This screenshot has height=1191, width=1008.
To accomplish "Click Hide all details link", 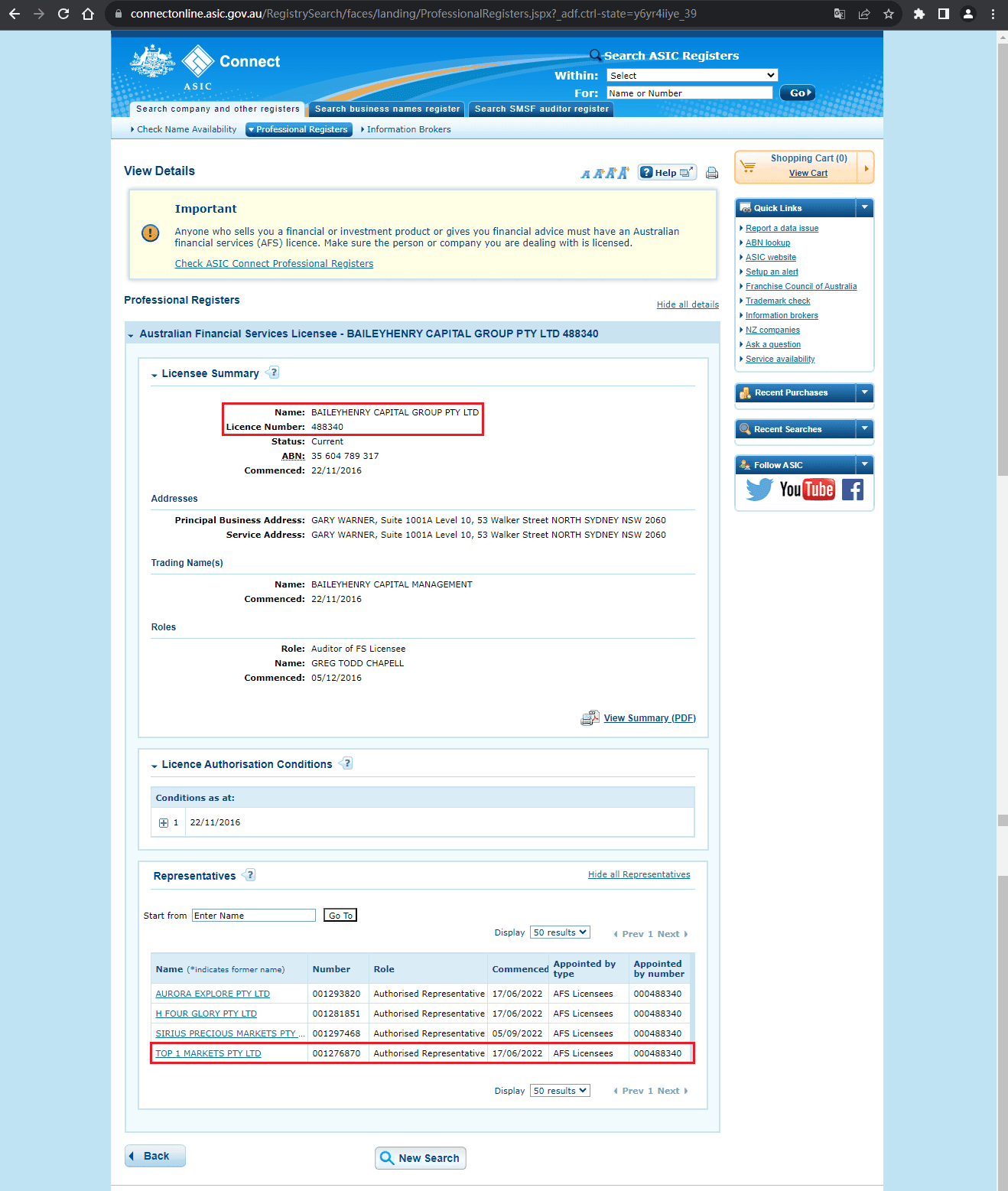I will [688, 304].
